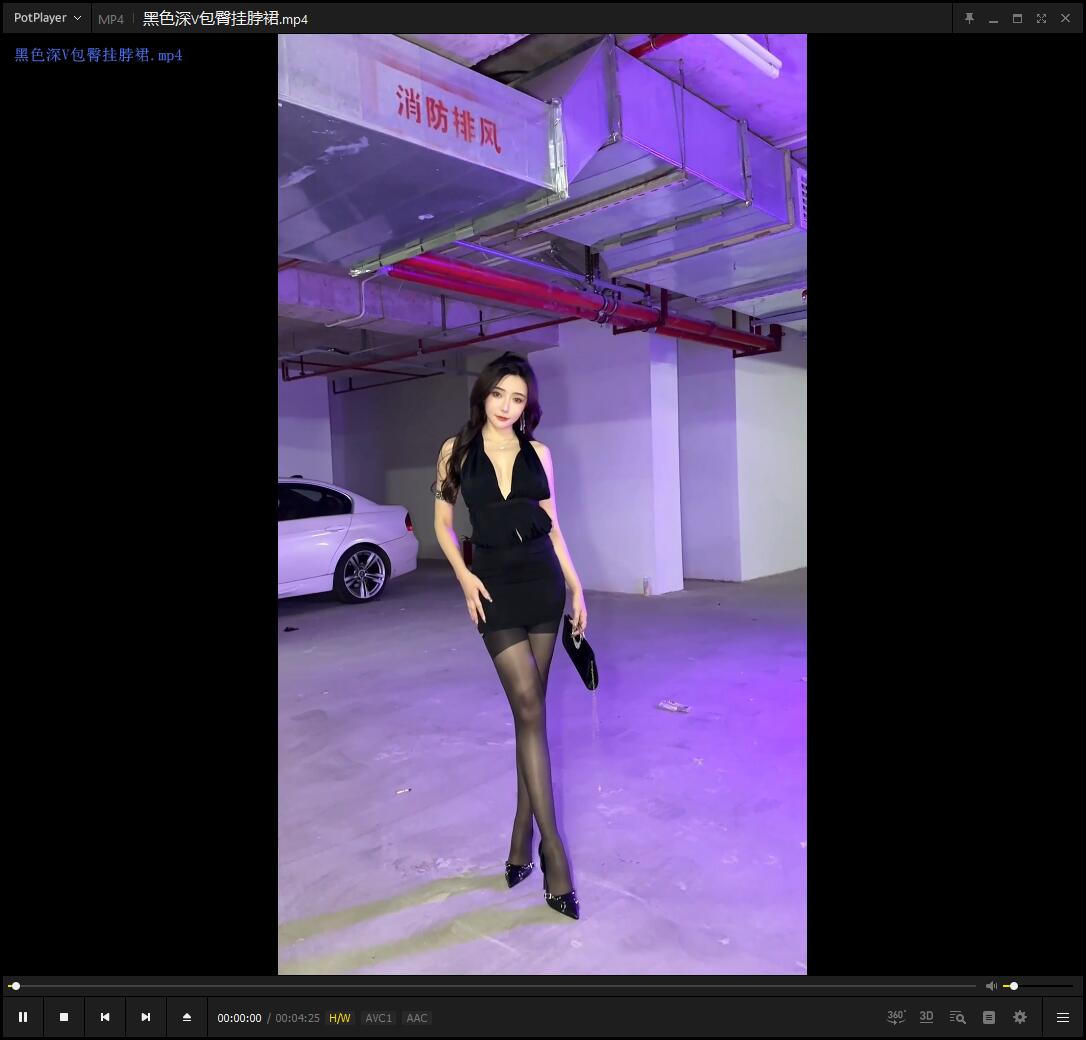Screen dimensions: 1086x1040
Task: Open the playlist search icon
Action: click(x=957, y=1017)
